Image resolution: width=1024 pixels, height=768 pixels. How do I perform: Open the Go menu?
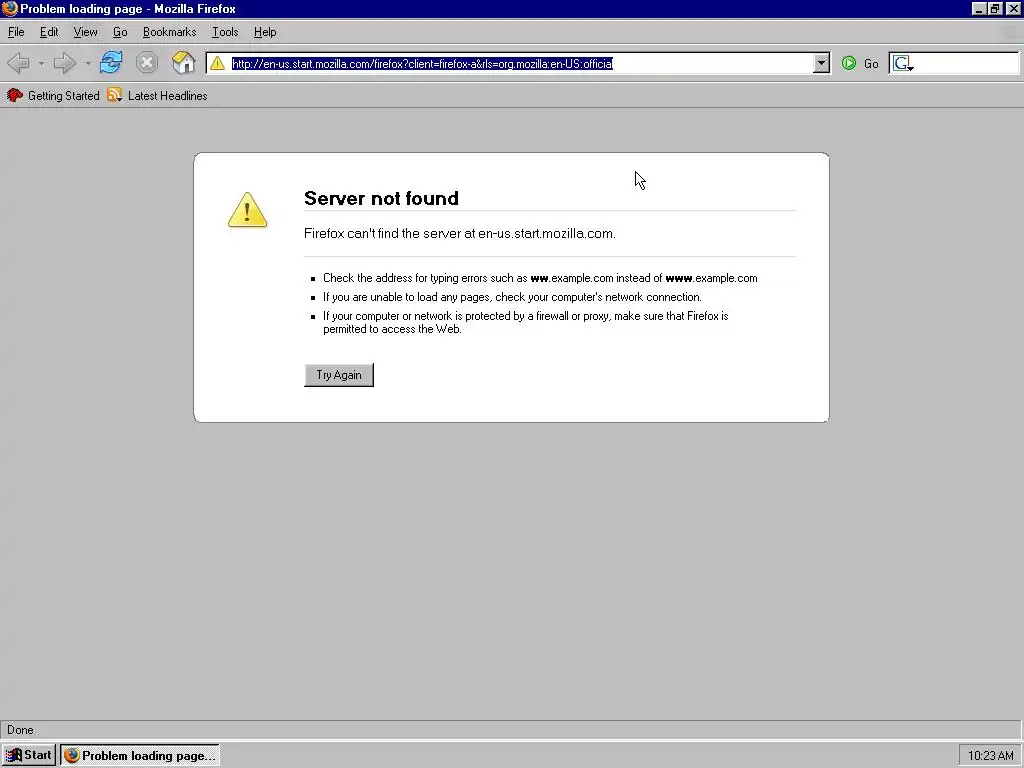pos(120,32)
